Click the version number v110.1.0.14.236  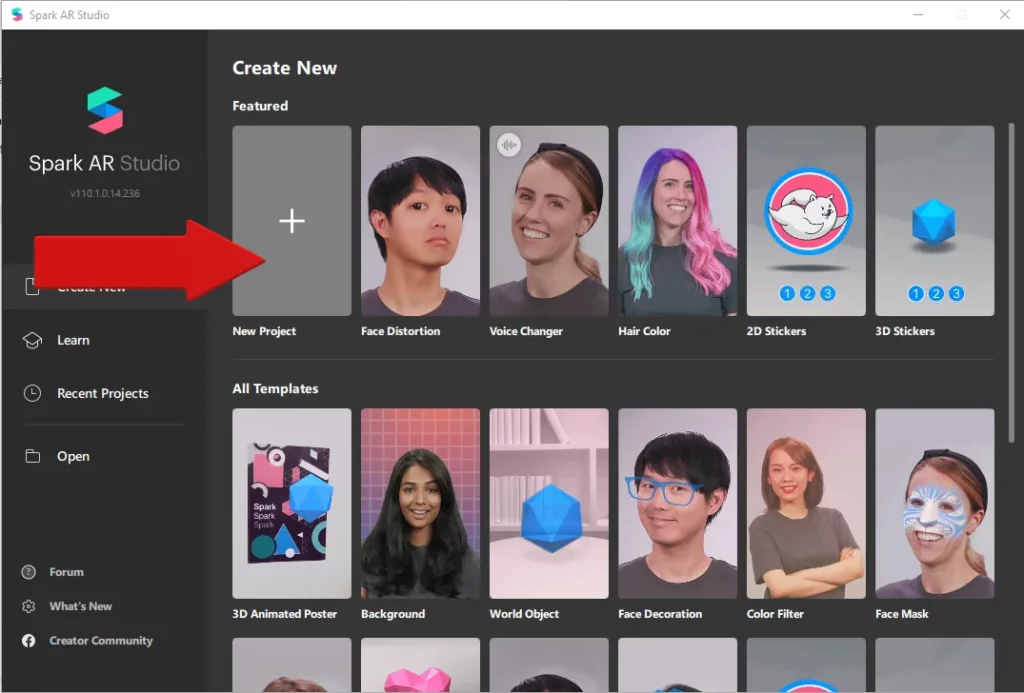104,193
